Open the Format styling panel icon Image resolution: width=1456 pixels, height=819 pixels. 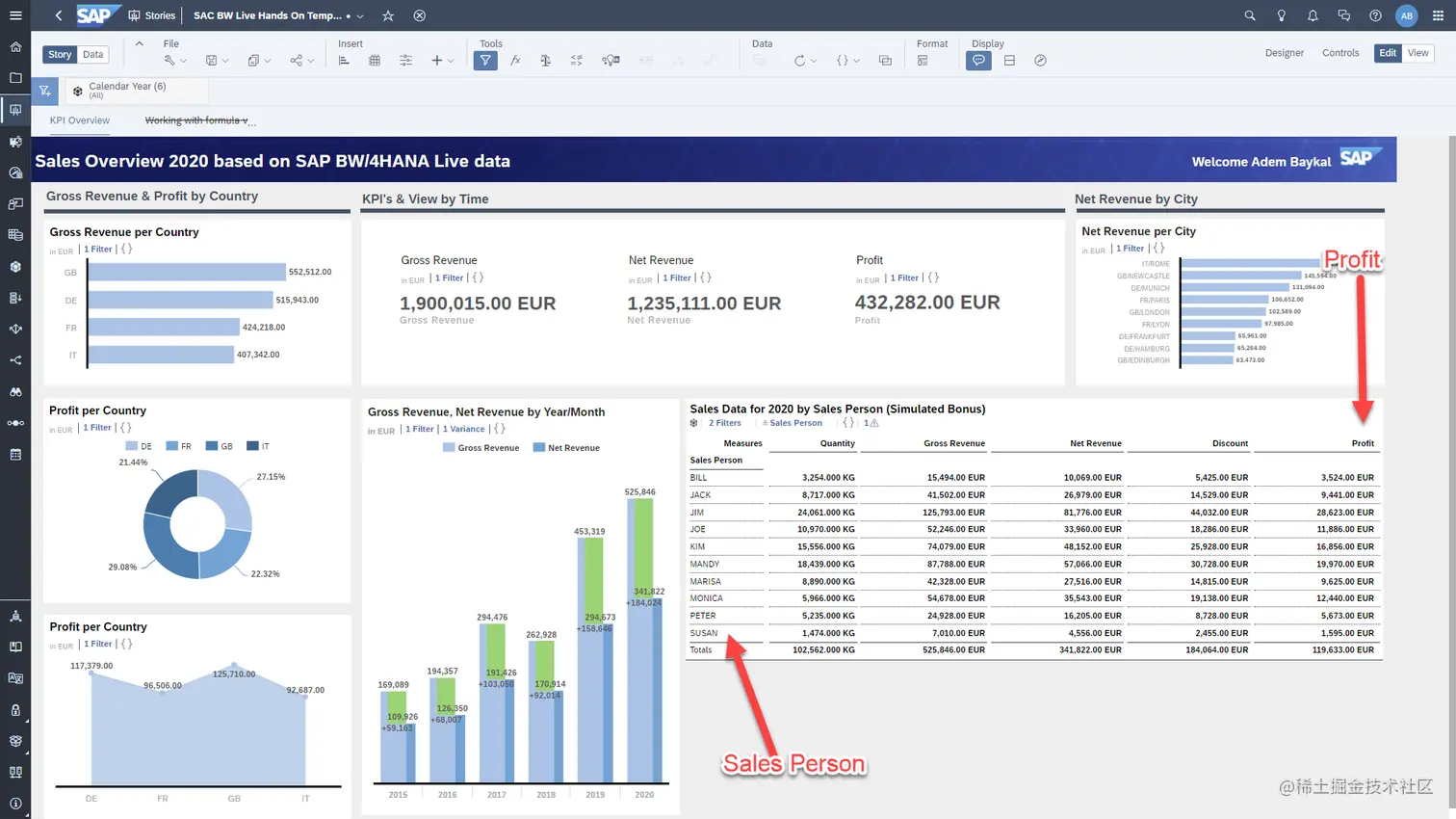pyautogui.click(x=923, y=60)
